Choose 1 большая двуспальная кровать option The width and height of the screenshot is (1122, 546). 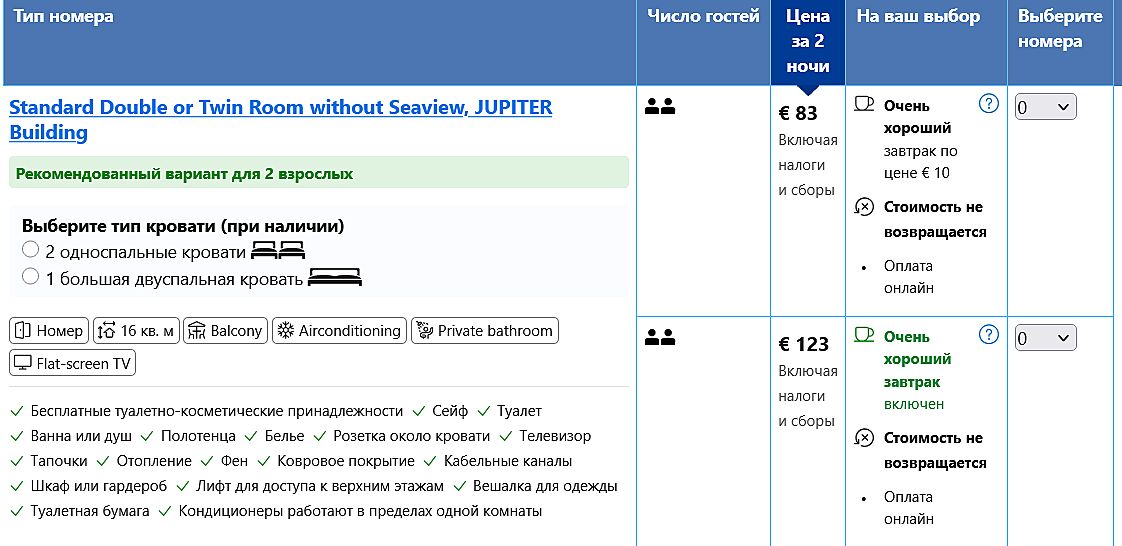31,277
